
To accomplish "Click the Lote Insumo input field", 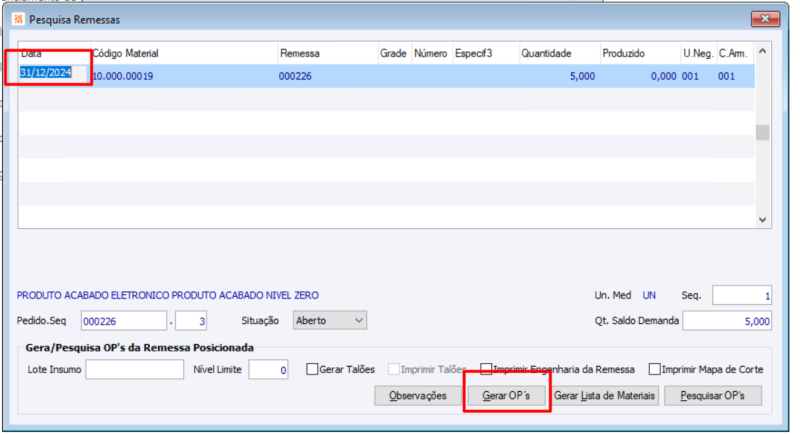I will point(135,370).
